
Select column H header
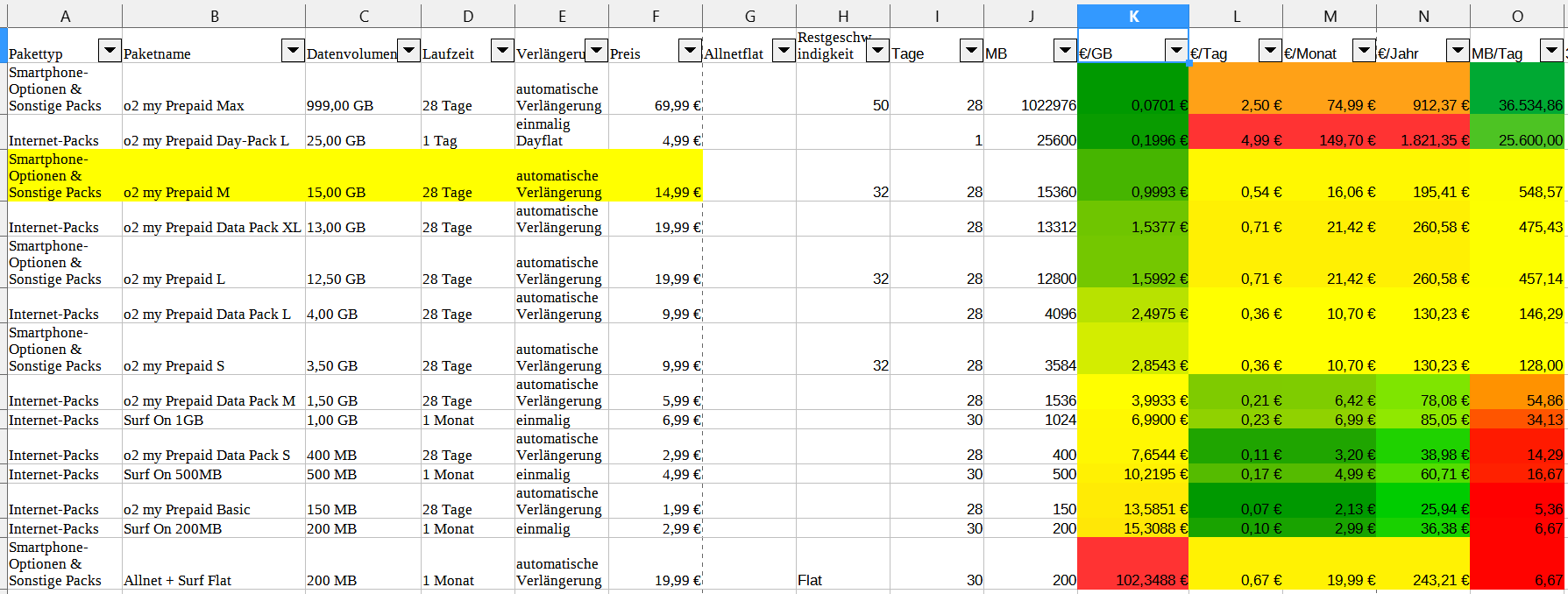843,16
